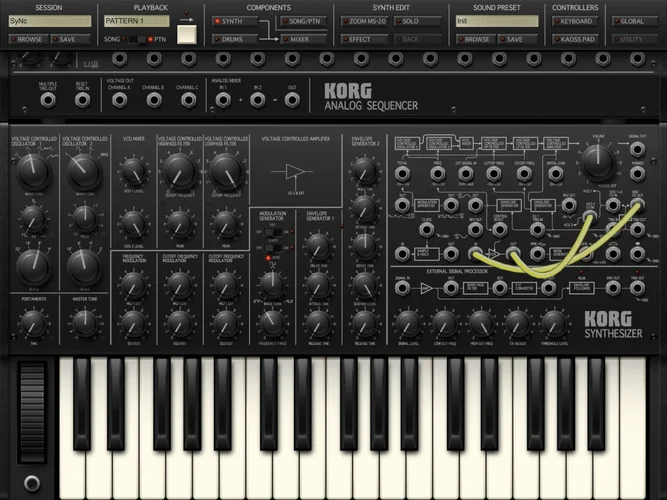Click the Envelope Generator 2 SUSTAIN LEVEL knob
Screen dimensions: 667x500
(x=364, y=285)
